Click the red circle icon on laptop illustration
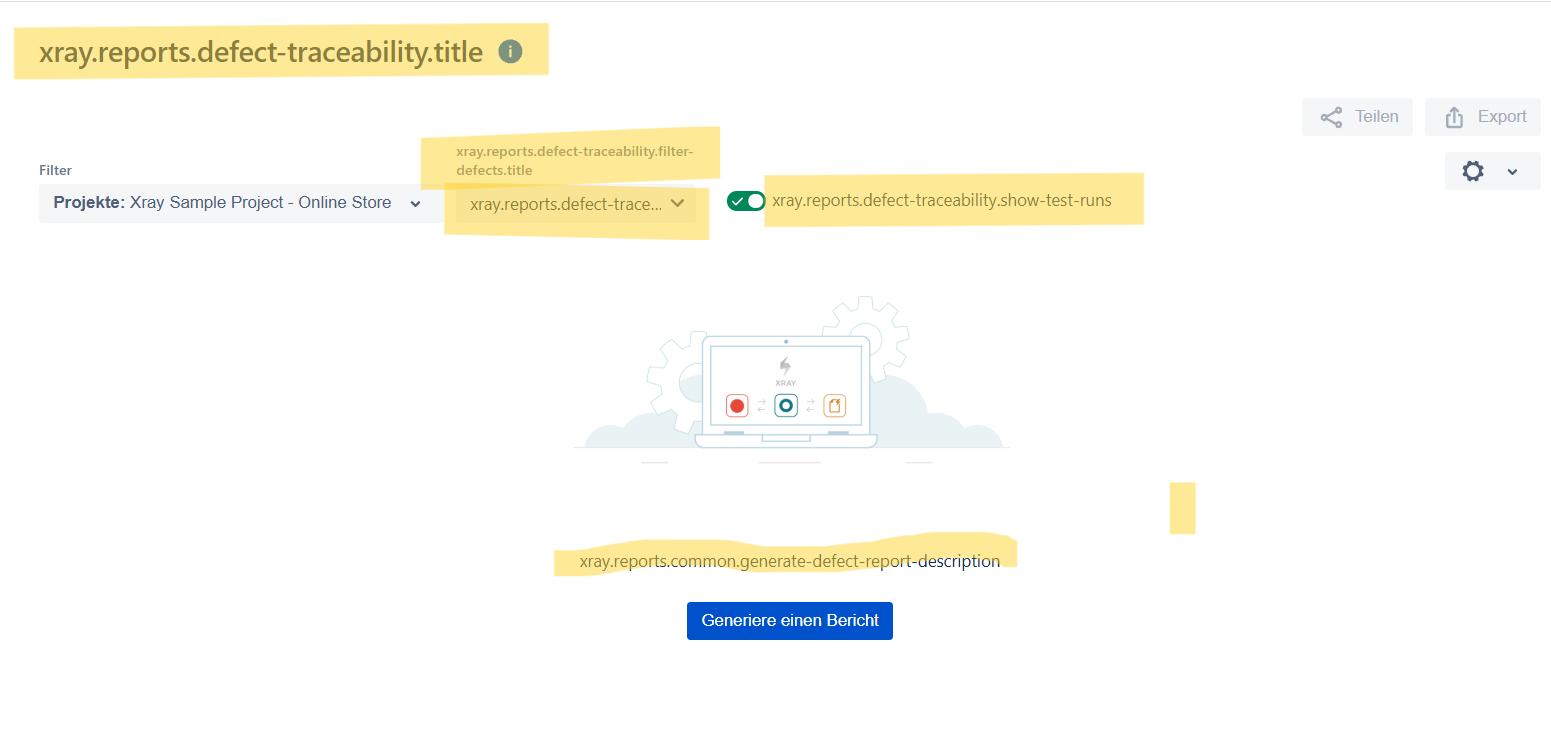Image resolution: width=1551 pixels, height=745 pixels. tap(737, 405)
